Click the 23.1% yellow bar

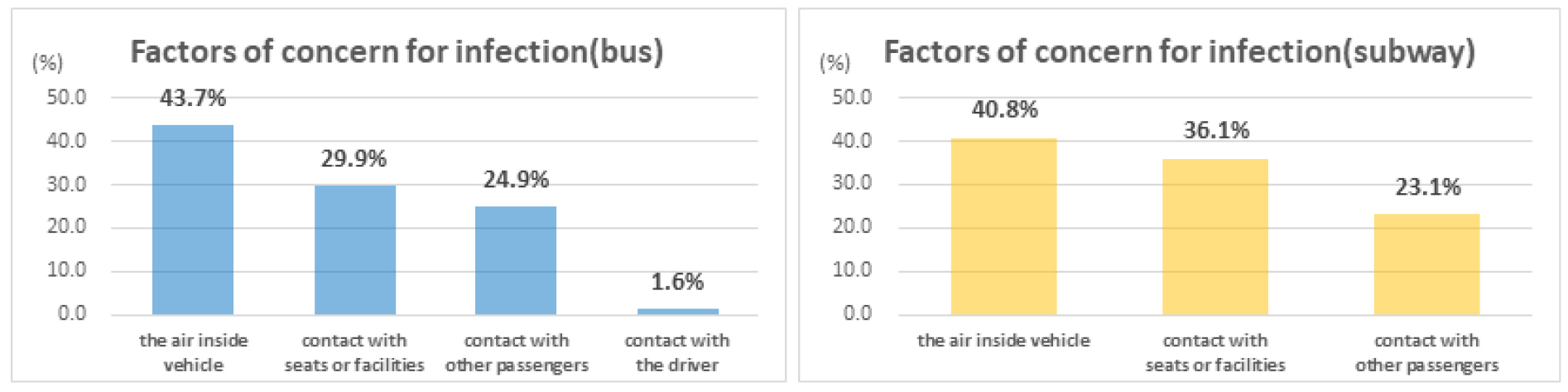pos(1426,264)
